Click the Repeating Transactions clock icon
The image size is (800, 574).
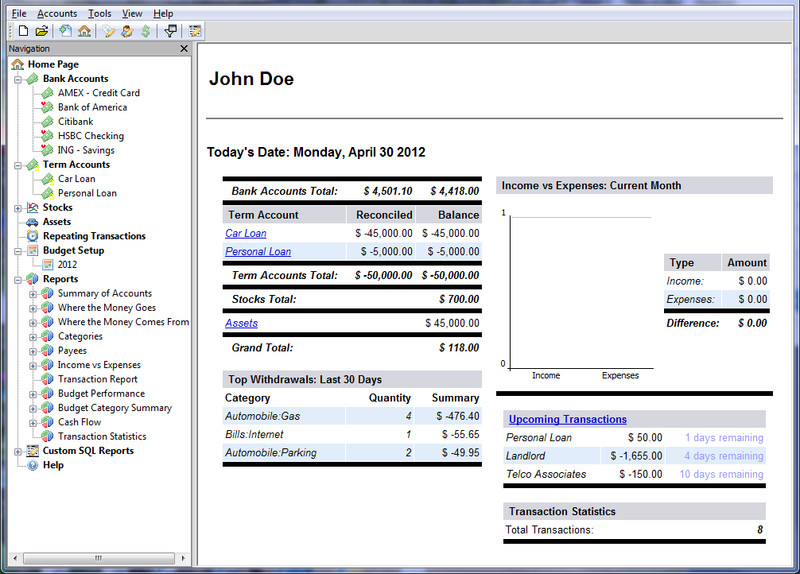(33, 236)
